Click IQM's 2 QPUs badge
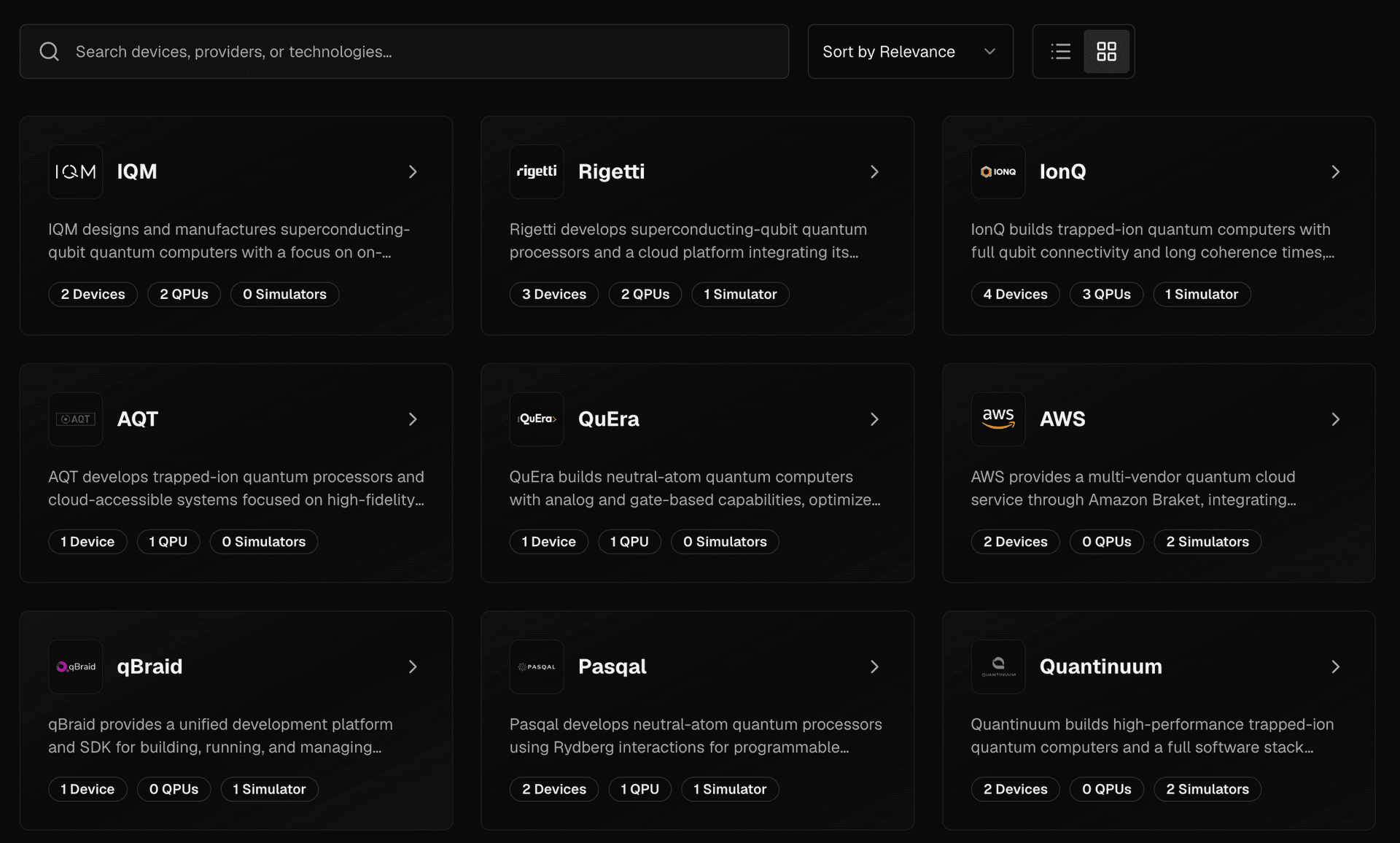Viewport: 1400px width, 843px height. coord(184,295)
